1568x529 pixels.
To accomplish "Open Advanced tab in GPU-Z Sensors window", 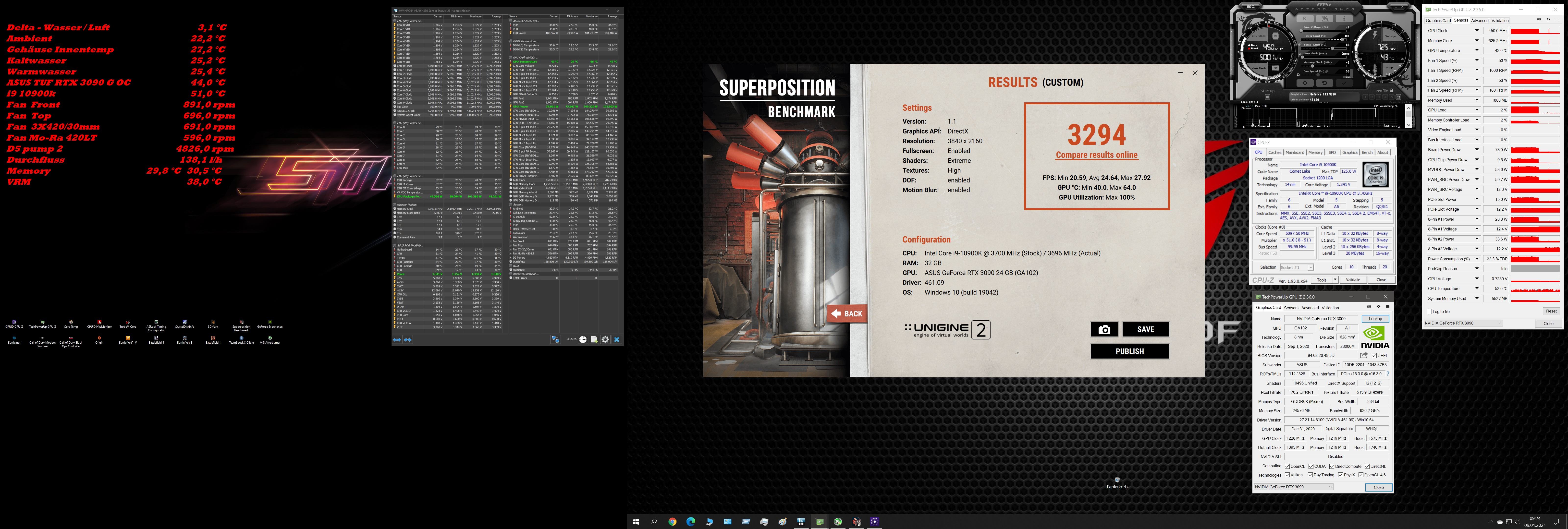I will (x=1480, y=21).
